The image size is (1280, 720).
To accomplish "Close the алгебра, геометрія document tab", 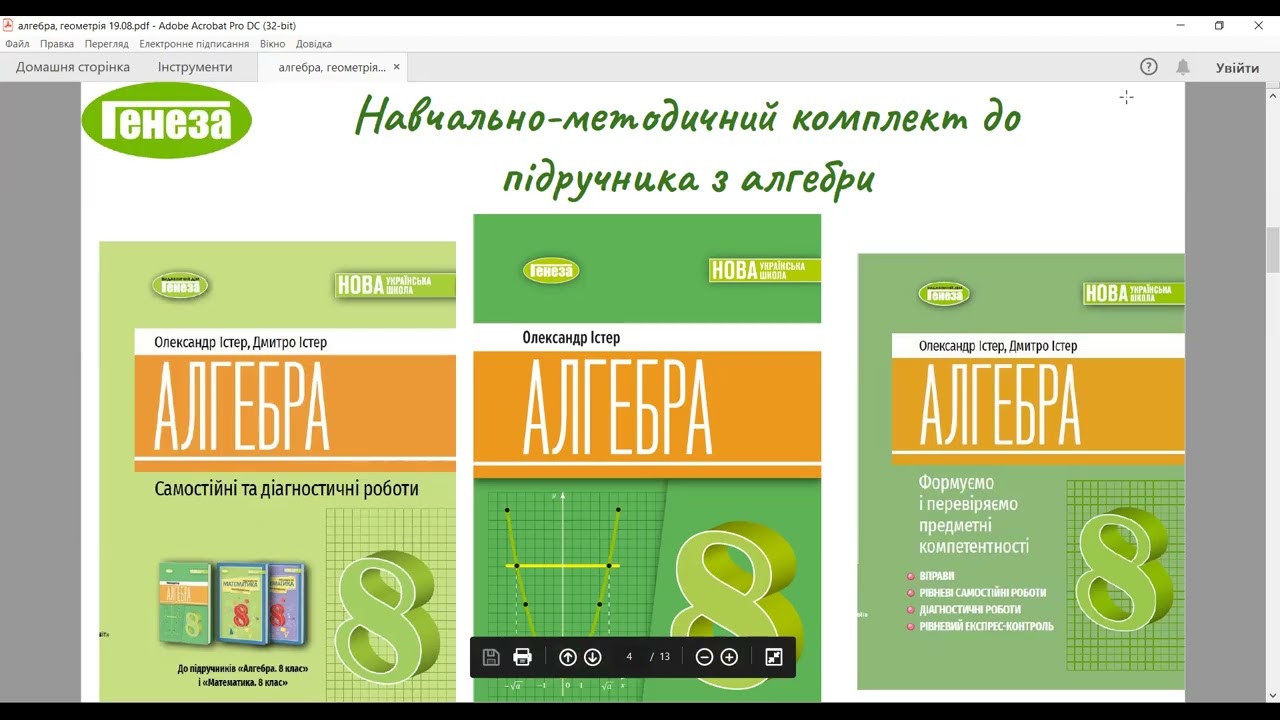I will coord(396,67).
